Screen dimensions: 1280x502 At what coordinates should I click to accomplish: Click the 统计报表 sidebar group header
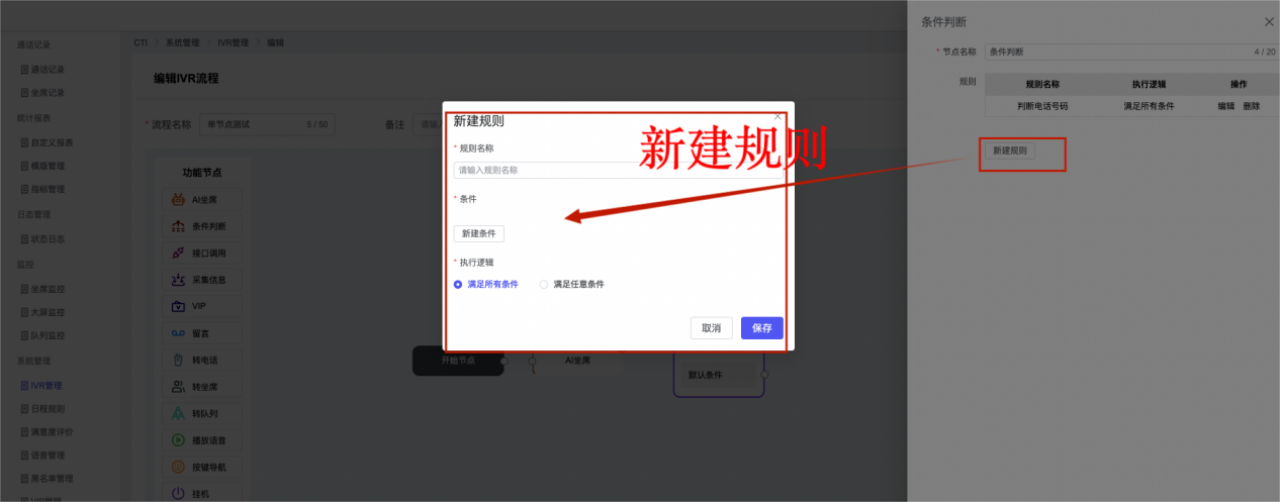click(x=33, y=118)
